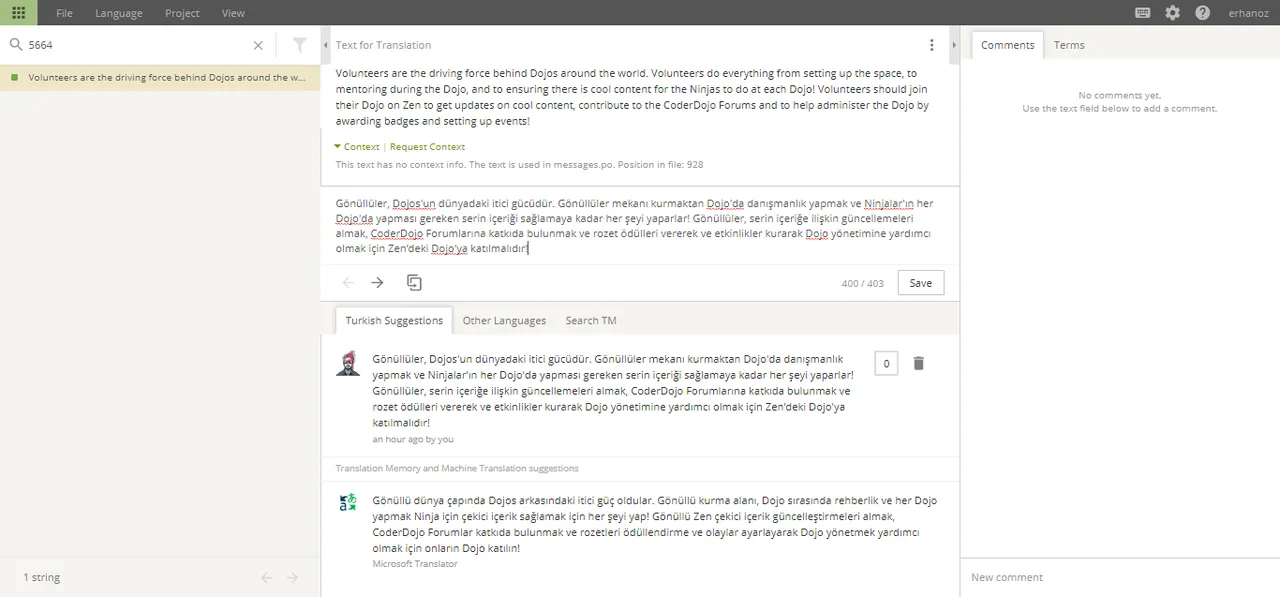Delete the suggestion with trash icon

tap(919, 363)
